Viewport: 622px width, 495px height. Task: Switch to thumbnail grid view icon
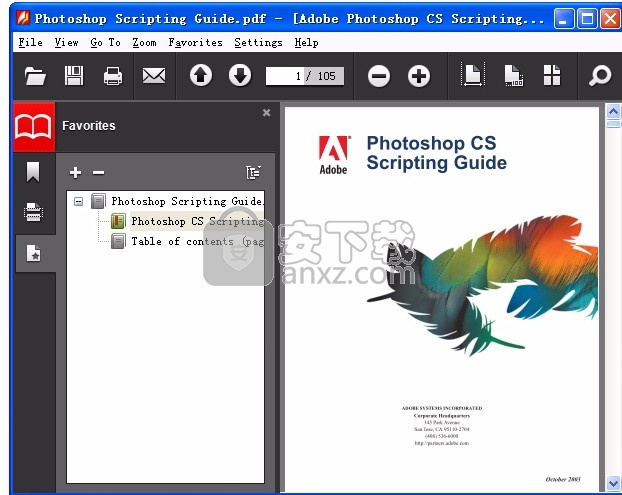click(x=552, y=75)
